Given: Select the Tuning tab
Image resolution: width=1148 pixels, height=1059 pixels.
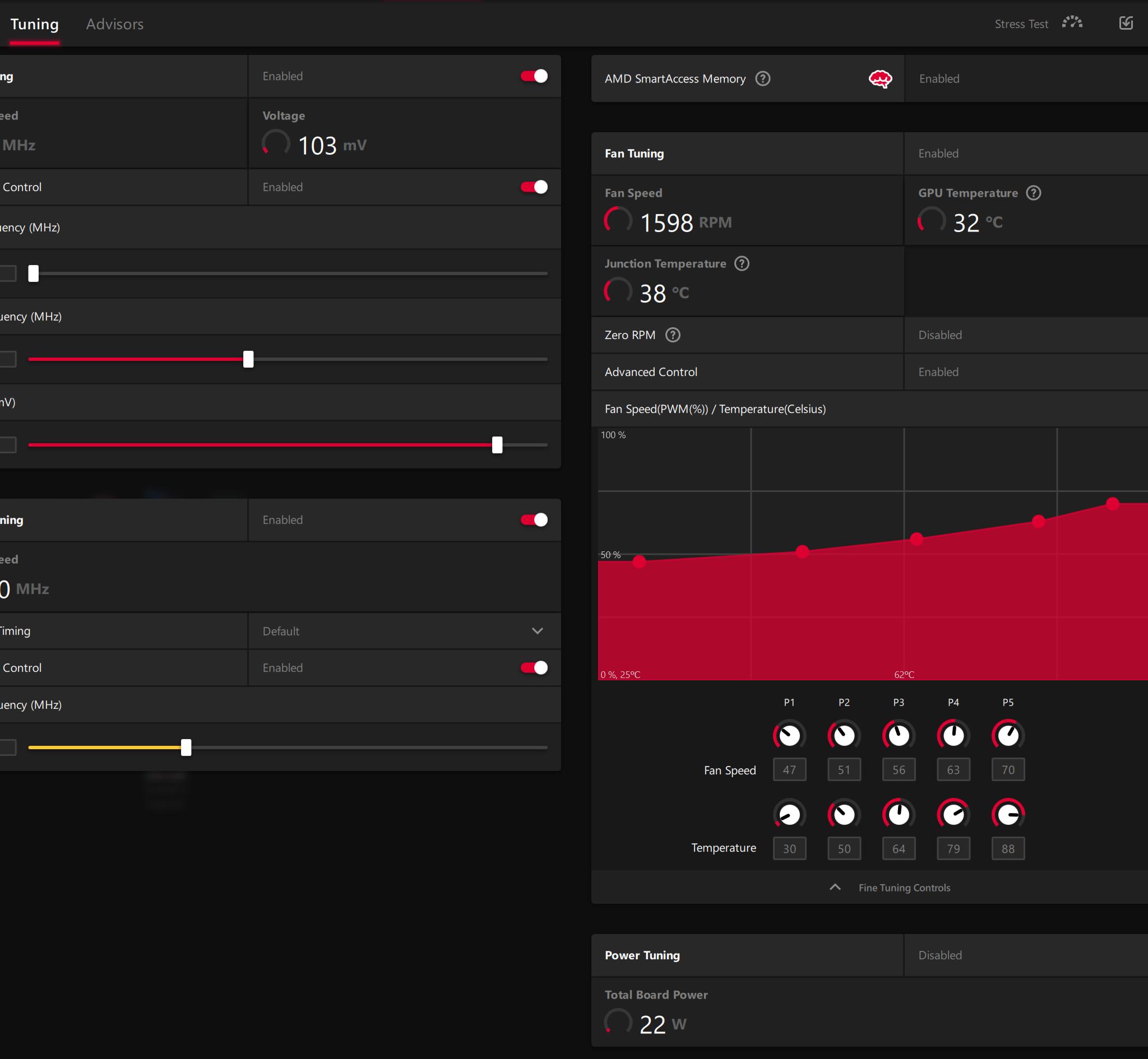Looking at the screenshot, I should click(34, 24).
